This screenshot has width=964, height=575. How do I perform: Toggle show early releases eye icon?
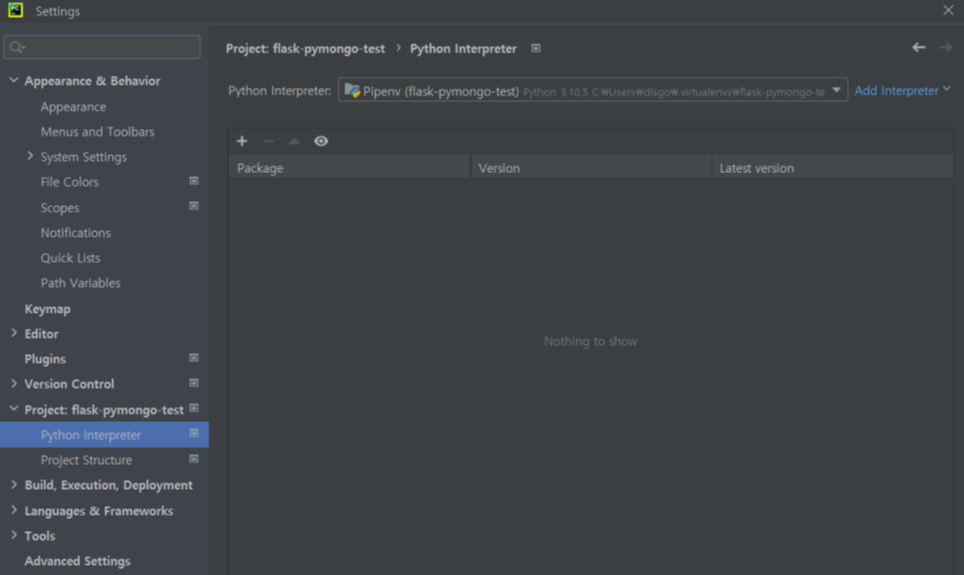pos(321,141)
